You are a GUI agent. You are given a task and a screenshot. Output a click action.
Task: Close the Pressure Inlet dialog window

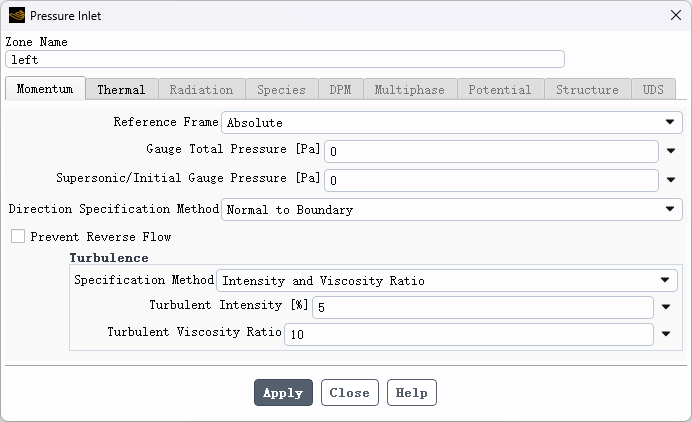pyautogui.click(x=675, y=15)
